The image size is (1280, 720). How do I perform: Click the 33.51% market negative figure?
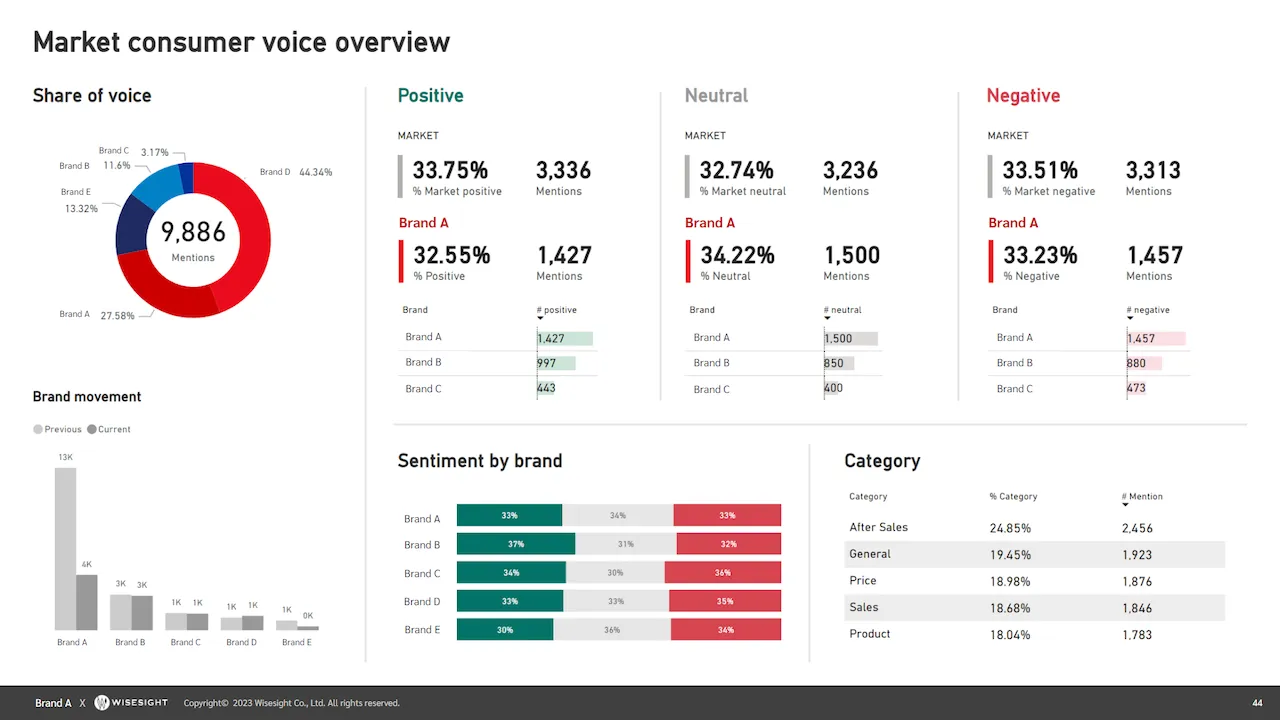(1040, 170)
